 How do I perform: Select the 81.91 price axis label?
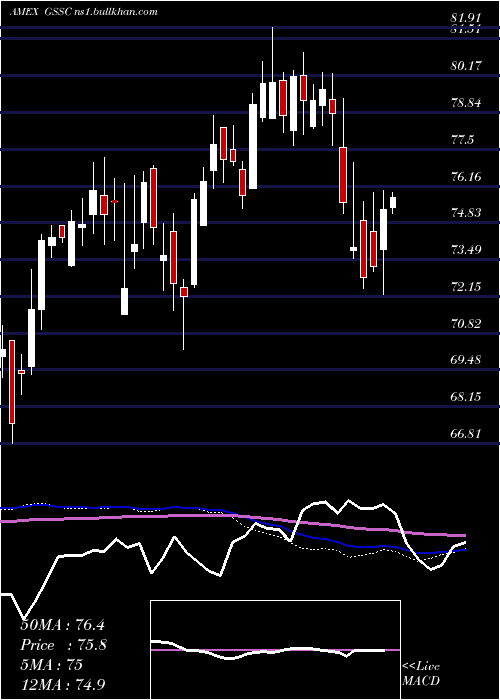point(466,19)
